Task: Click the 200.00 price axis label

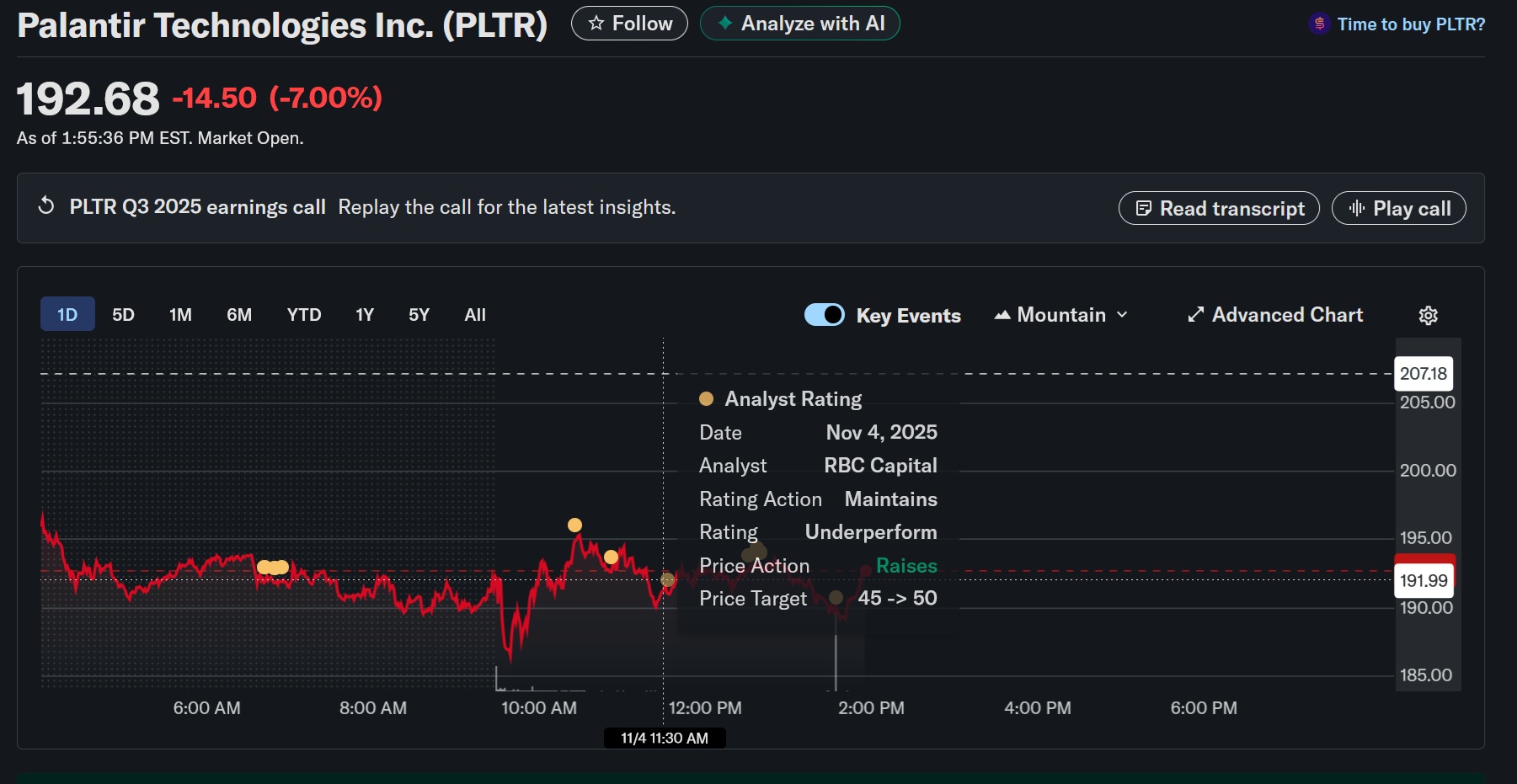Action: coord(1428,470)
